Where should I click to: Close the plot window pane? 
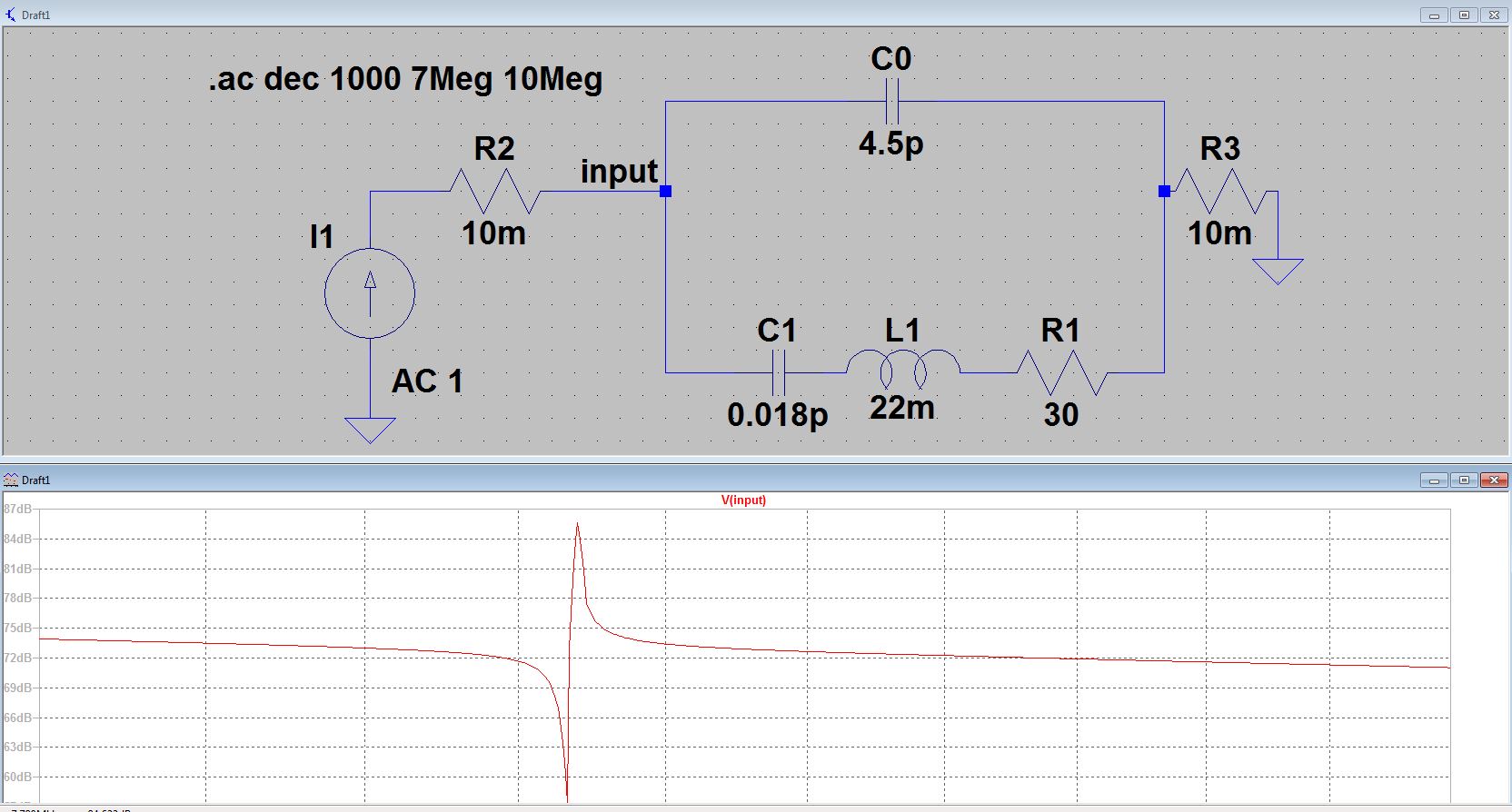click(x=1494, y=480)
